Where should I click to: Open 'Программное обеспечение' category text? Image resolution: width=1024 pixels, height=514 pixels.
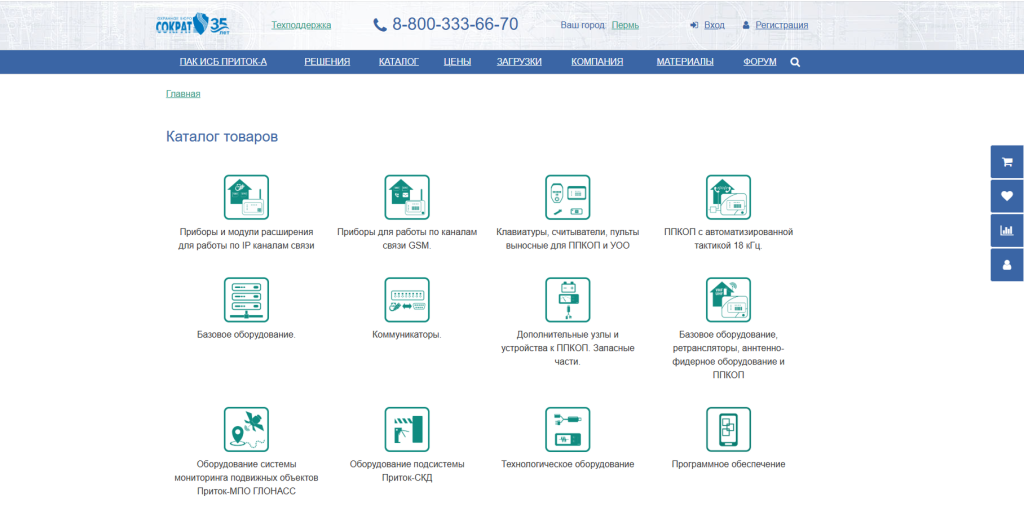[x=728, y=464]
